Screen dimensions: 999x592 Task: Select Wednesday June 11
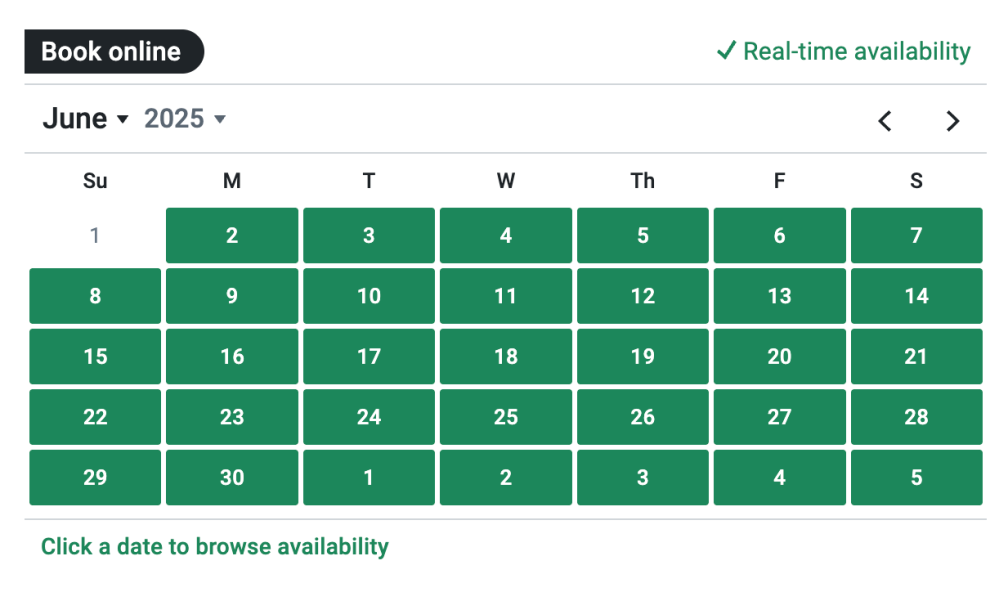point(506,296)
